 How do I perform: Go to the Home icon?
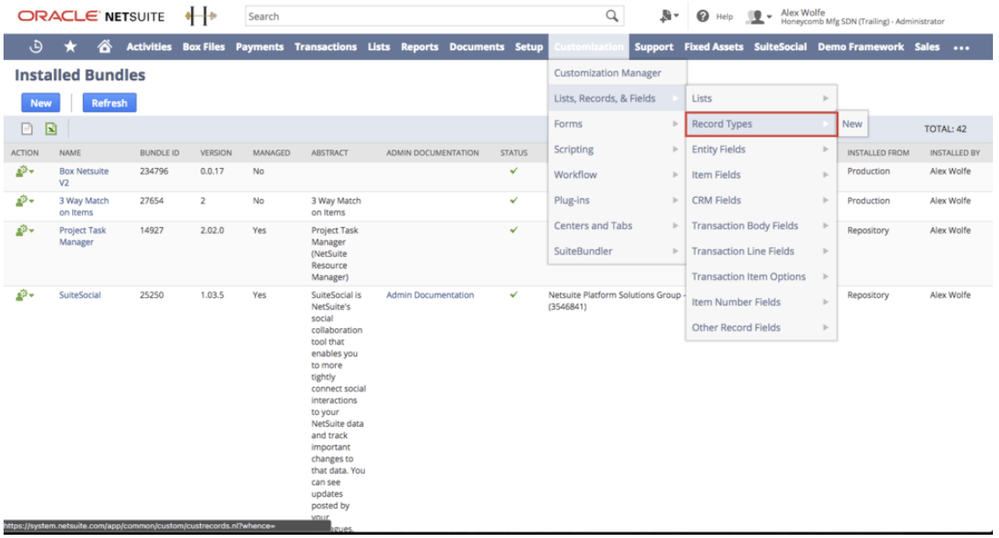click(x=104, y=46)
